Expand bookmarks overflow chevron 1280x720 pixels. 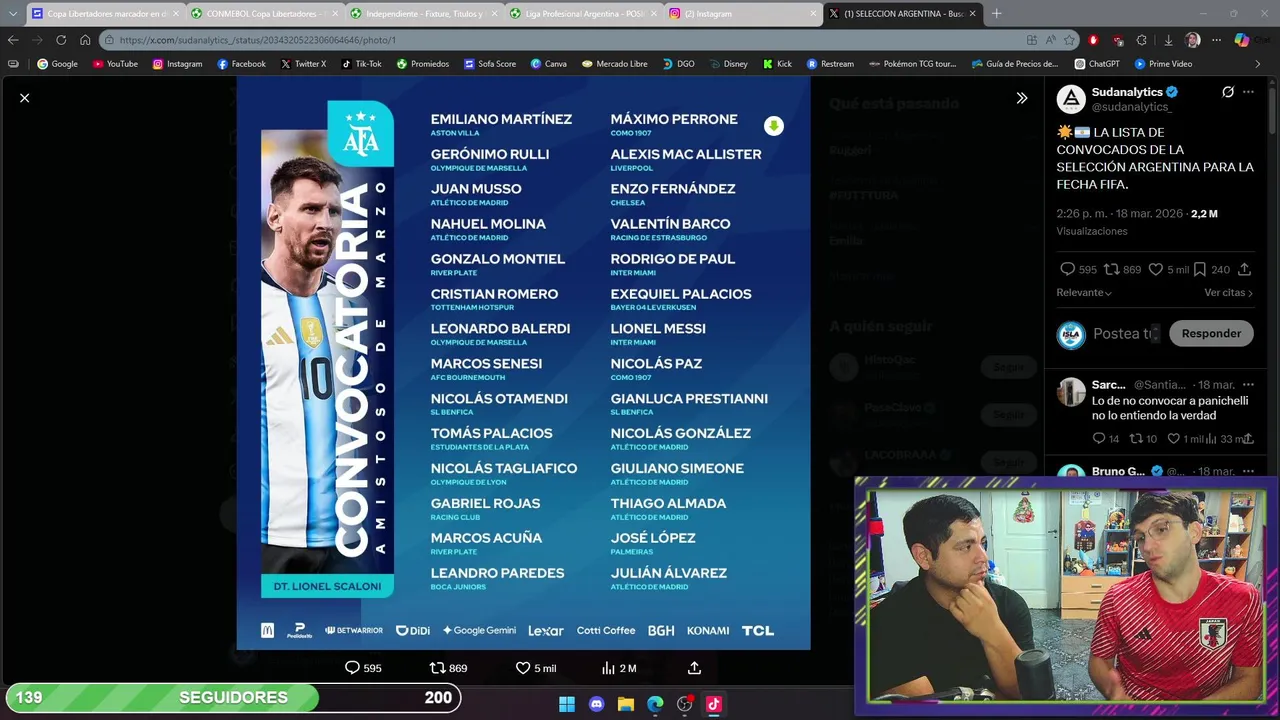point(1258,64)
